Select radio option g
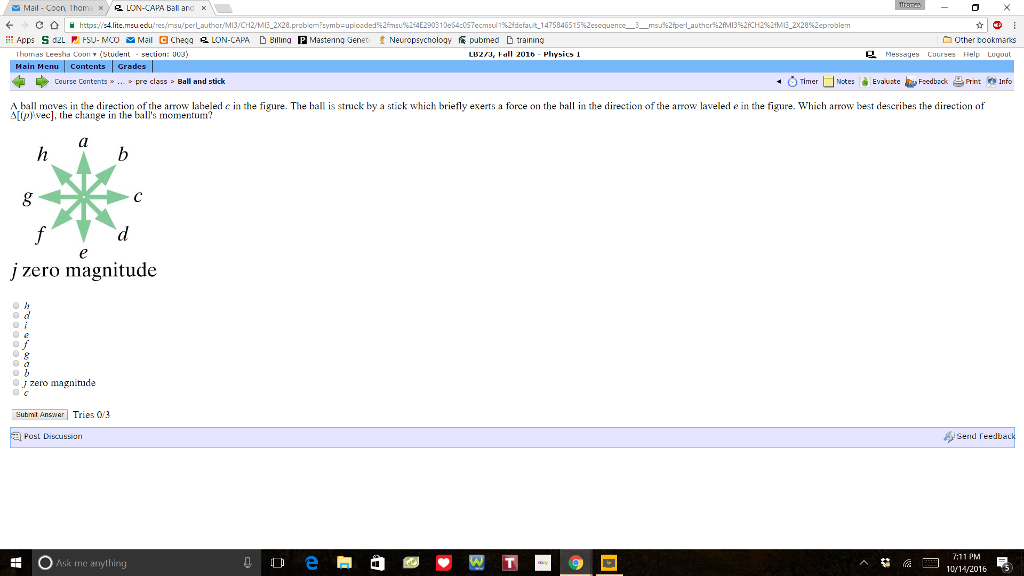Screen dimensions: 1024x576 (16, 353)
